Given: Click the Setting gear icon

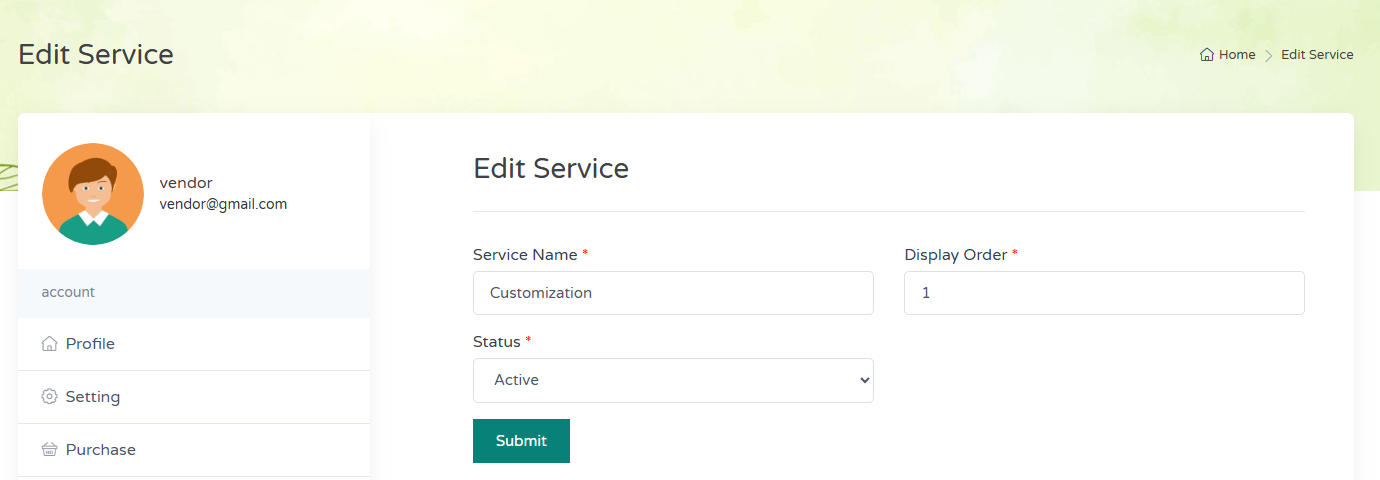Looking at the screenshot, I should pyautogui.click(x=49, y=397).
